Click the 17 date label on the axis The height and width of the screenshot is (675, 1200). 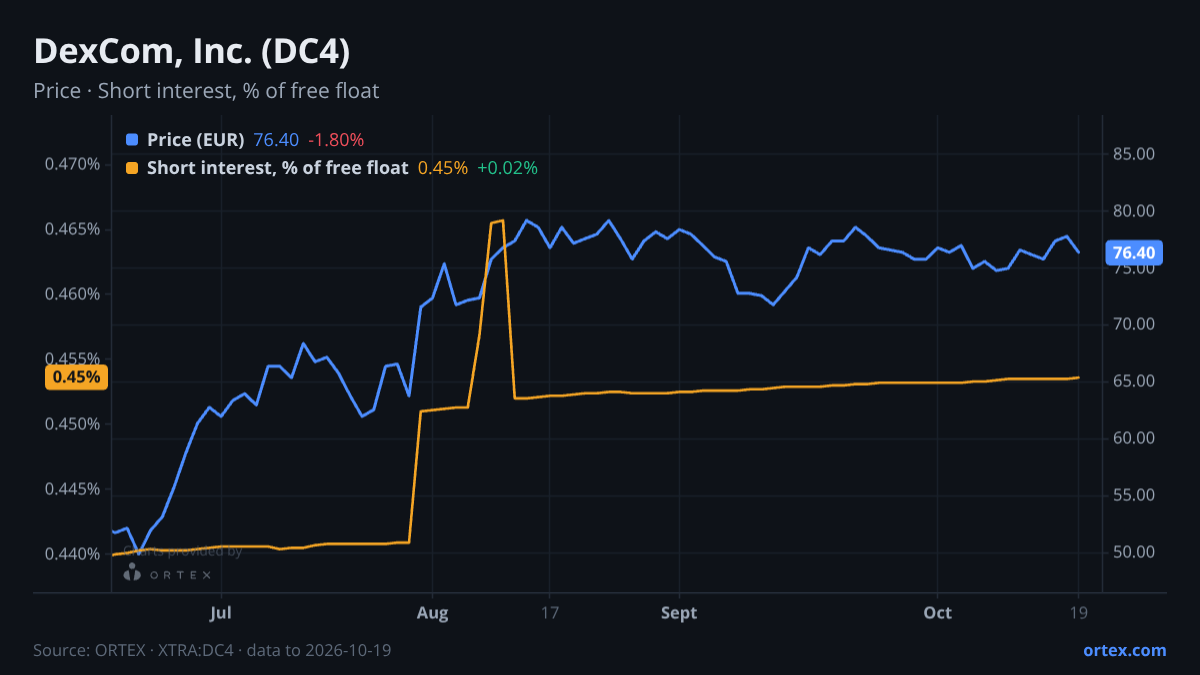click(548, 612)
